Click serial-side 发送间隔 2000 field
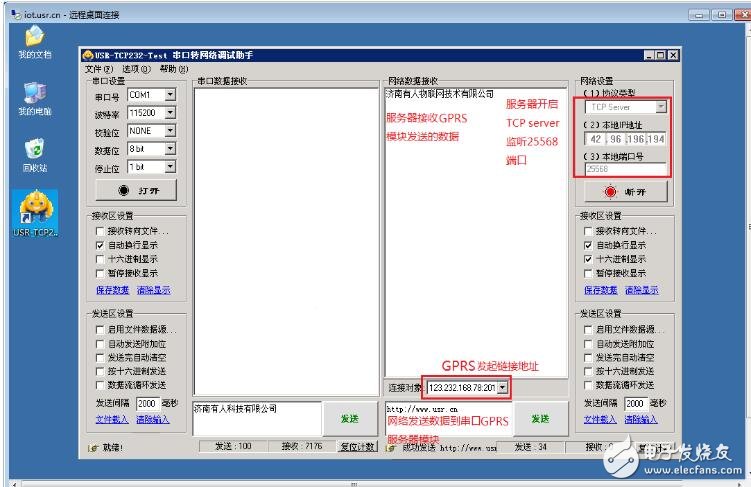The image size is (751, 487). pos(148,404)
